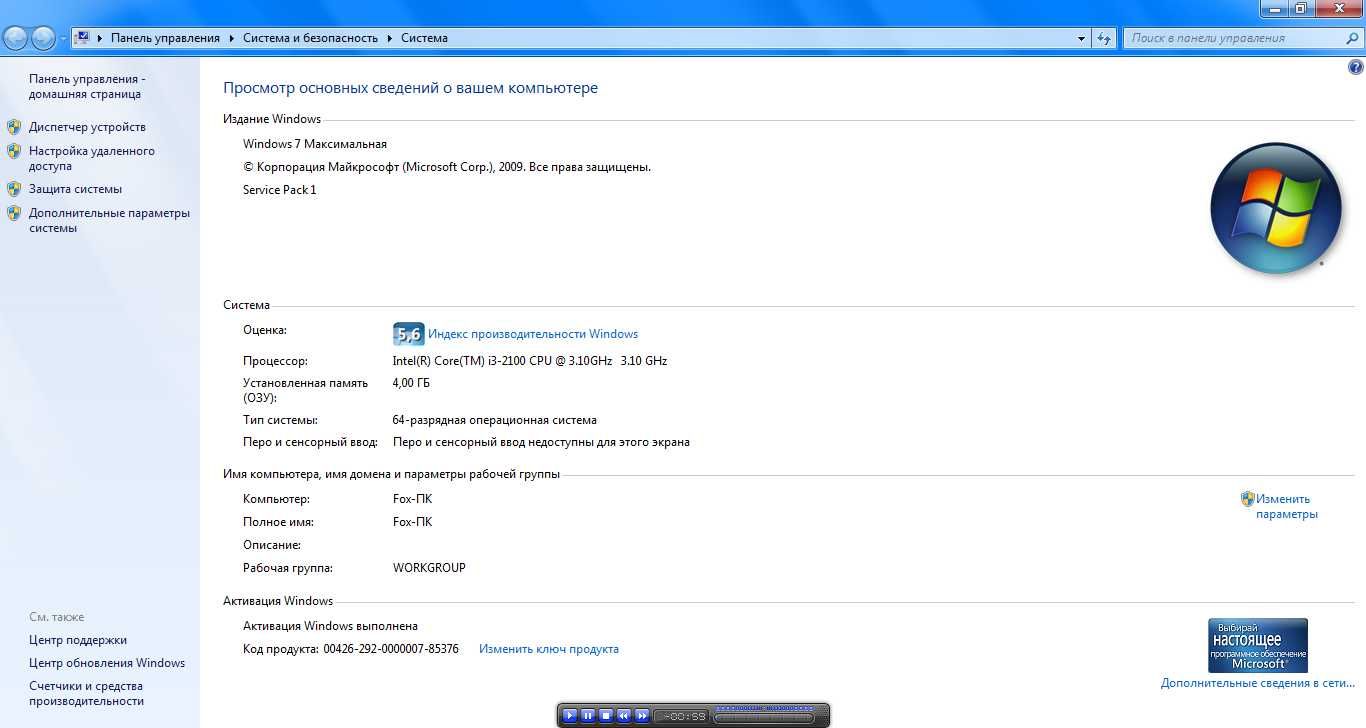Open Центр поддержки link
Viewport: 1366px width, 728px height.
point(78,640)
